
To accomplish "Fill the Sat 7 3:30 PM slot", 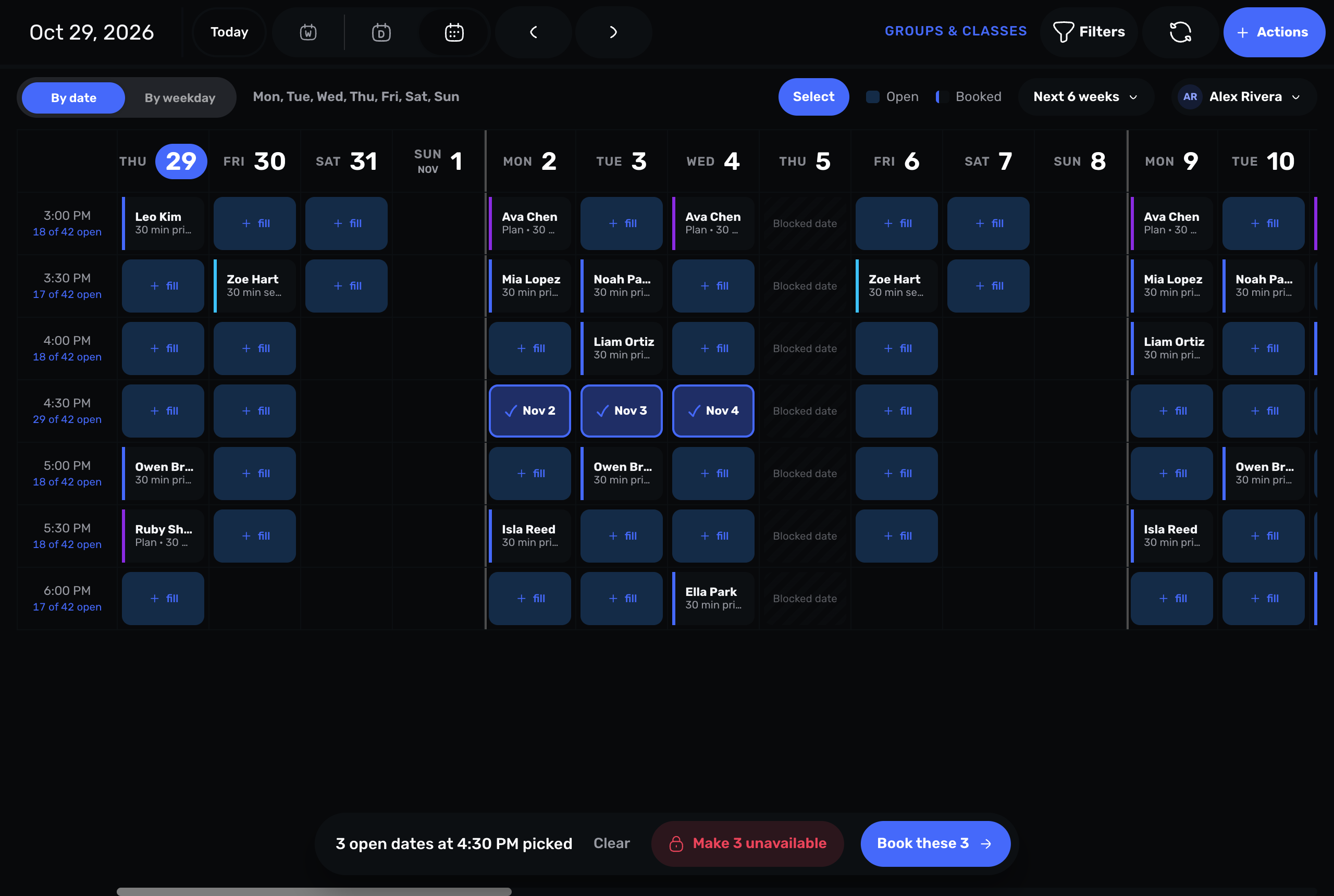I will [988, 285].
